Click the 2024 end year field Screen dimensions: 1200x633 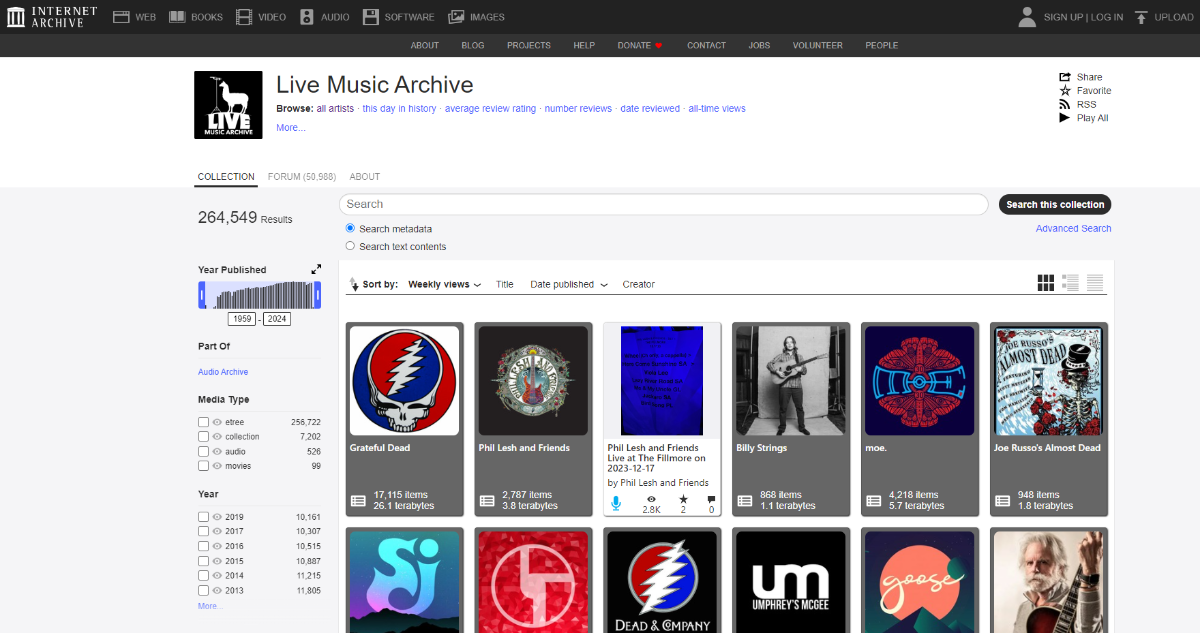click(x=277, y=319)
